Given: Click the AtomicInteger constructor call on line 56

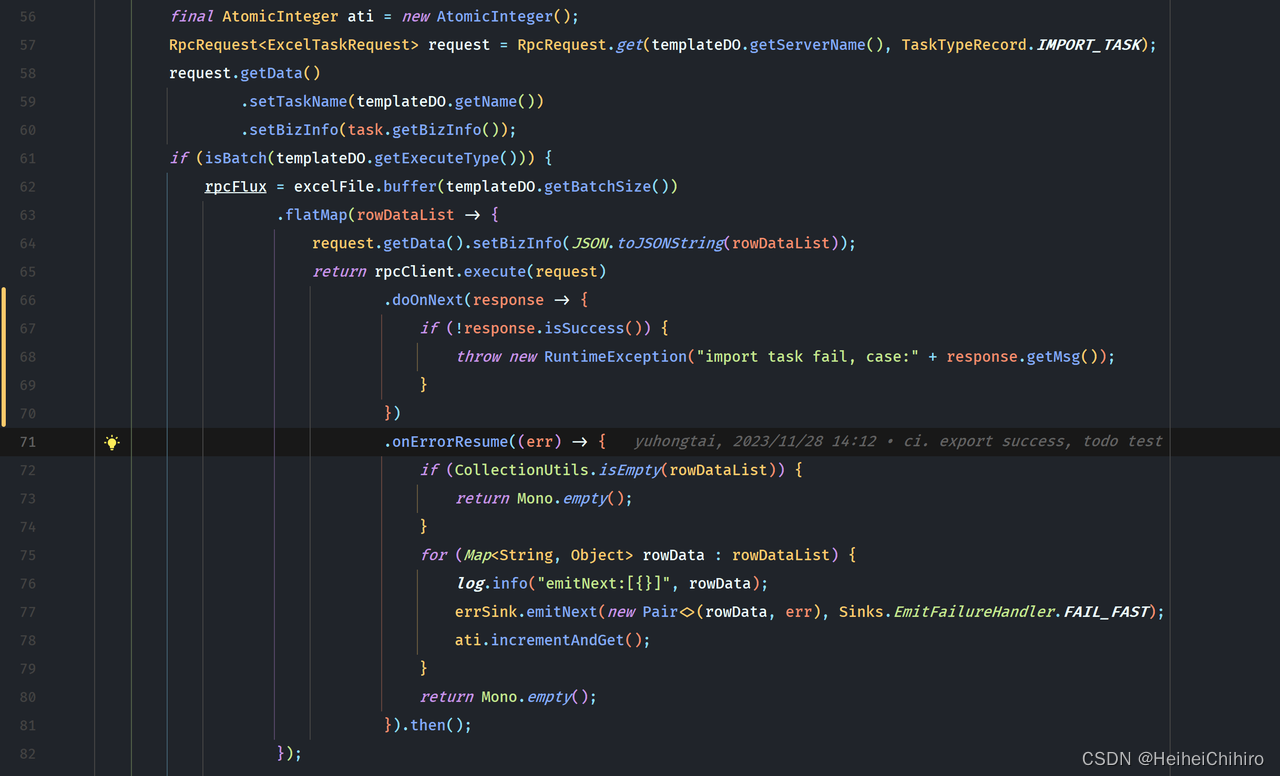Looking at the screenshot, I should tap(494, 17).
